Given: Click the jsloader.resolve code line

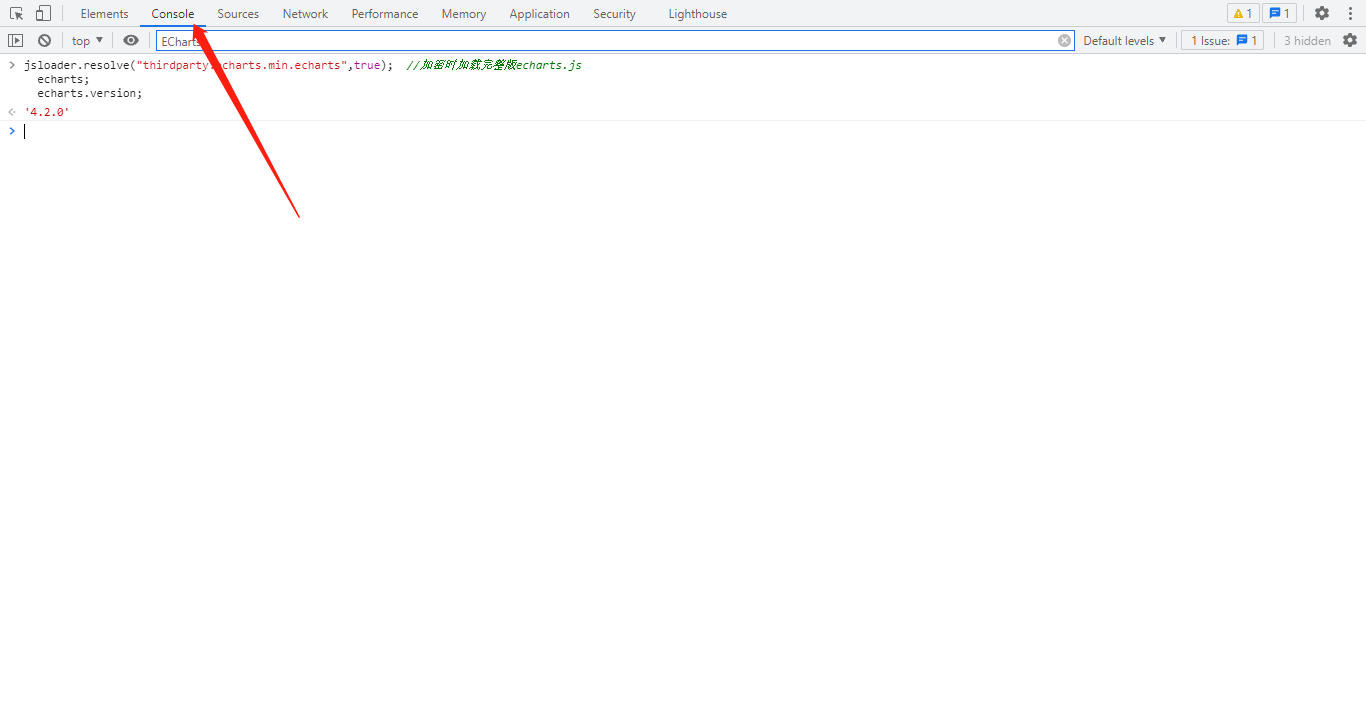Looking at the screenshot, I should tap(302, 65).
